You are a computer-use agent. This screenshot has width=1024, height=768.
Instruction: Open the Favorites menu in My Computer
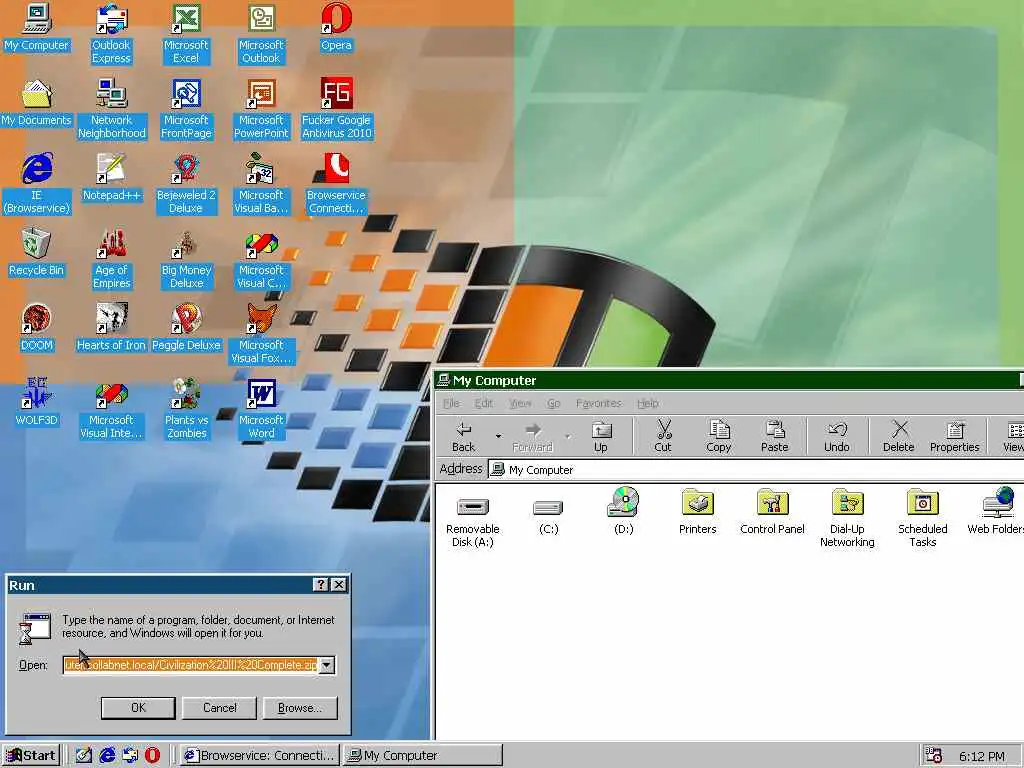[x=599, y=403]
